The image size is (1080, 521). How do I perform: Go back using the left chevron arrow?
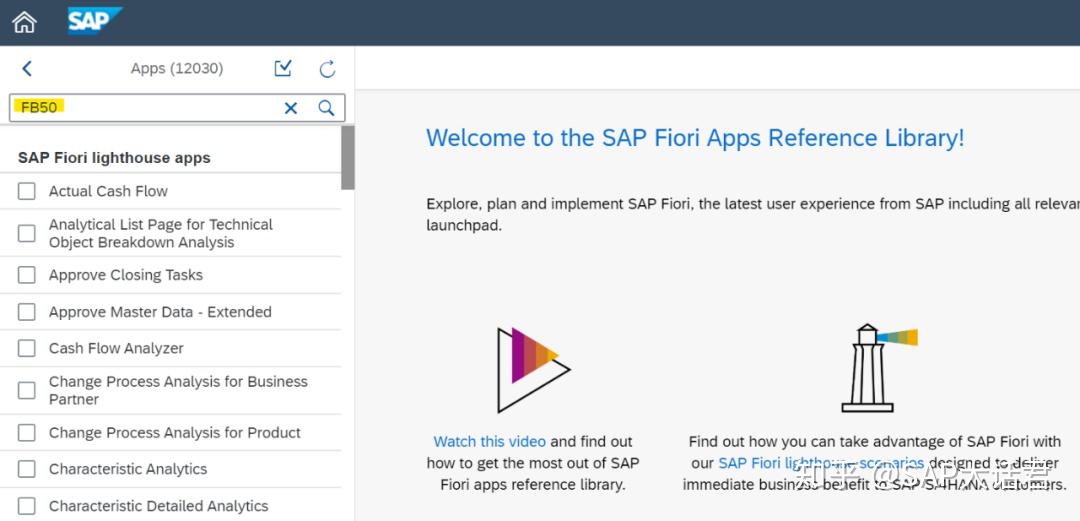(27, 69)
